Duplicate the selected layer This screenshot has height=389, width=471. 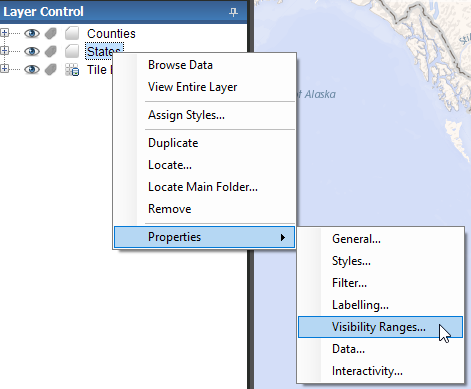[204, 143]
